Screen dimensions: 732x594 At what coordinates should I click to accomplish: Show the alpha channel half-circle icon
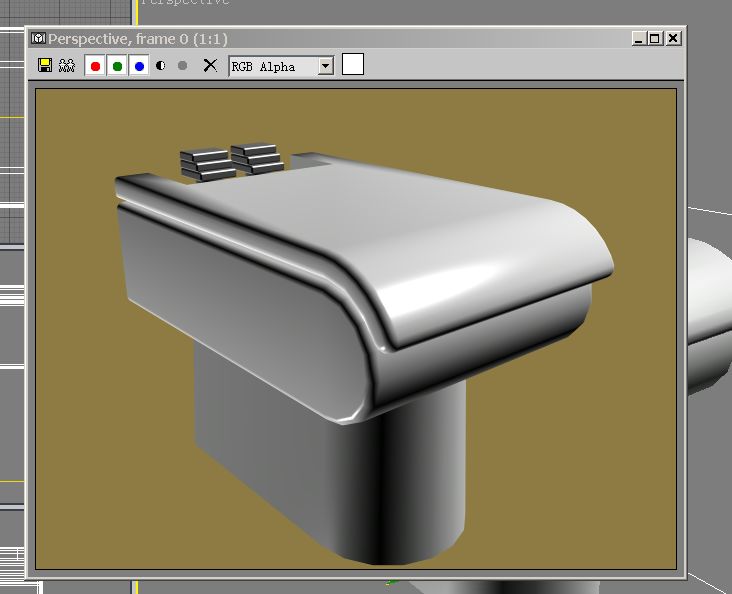click(x=161, y=66)
